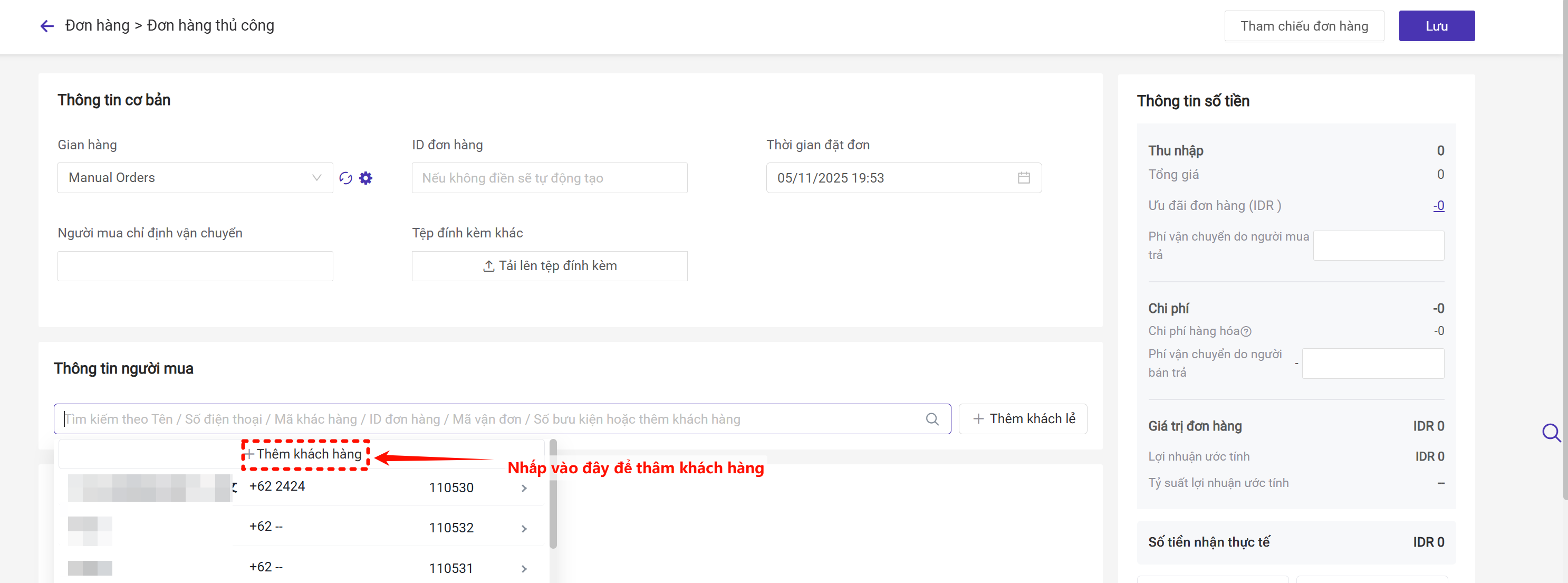Click the order discount -0 link
1568x583 pixels.
[x=1438, y=206]
